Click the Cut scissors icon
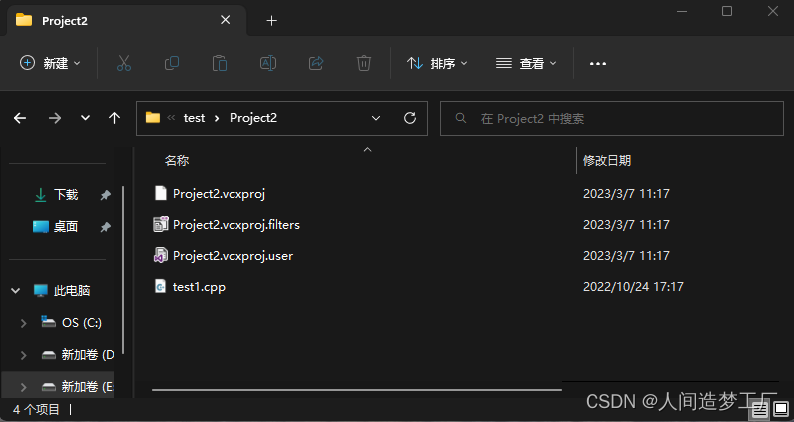 pyautogui.click(x=124, y=63)
